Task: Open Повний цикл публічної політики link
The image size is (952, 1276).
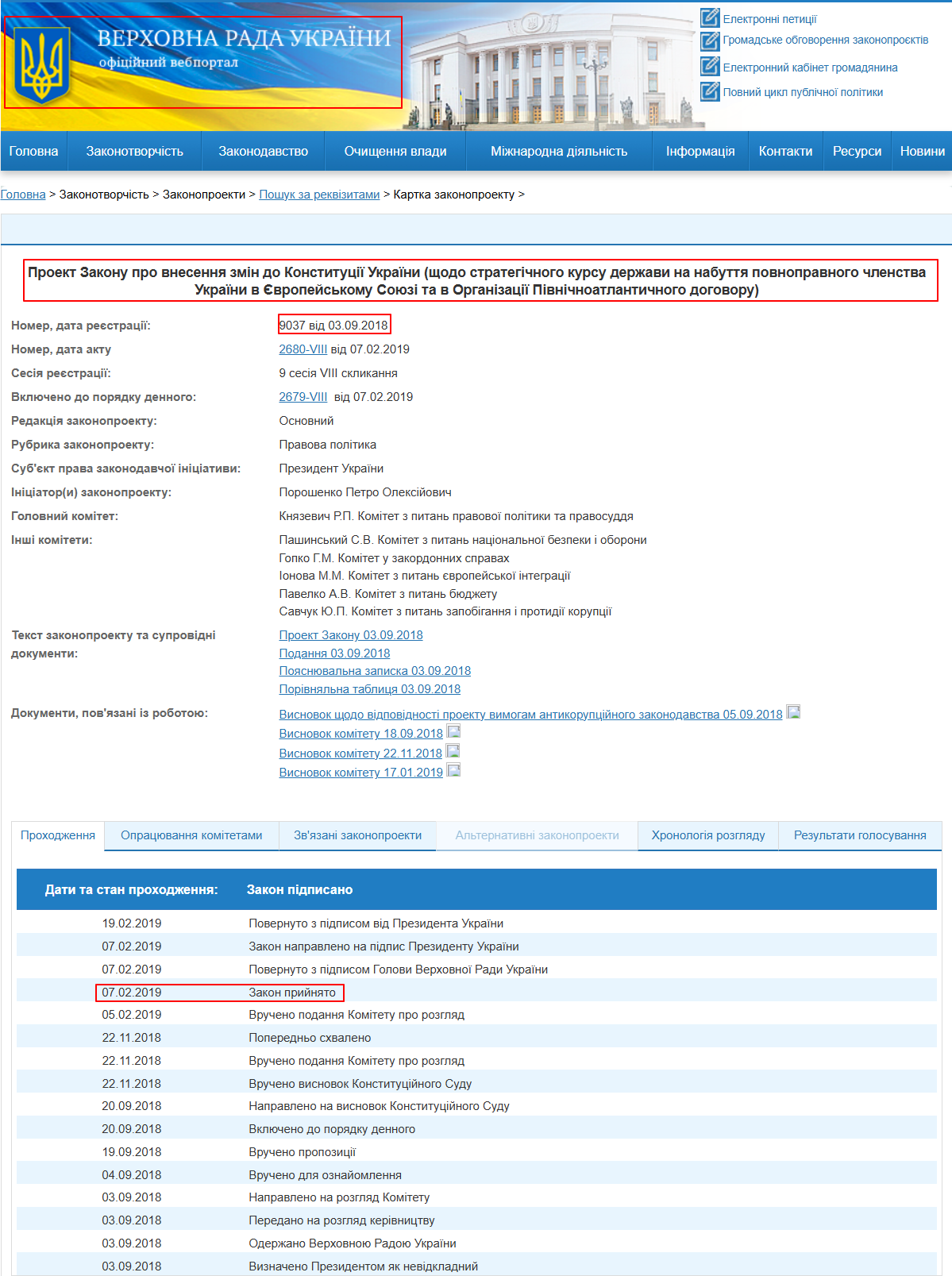Action: [803, 92]
